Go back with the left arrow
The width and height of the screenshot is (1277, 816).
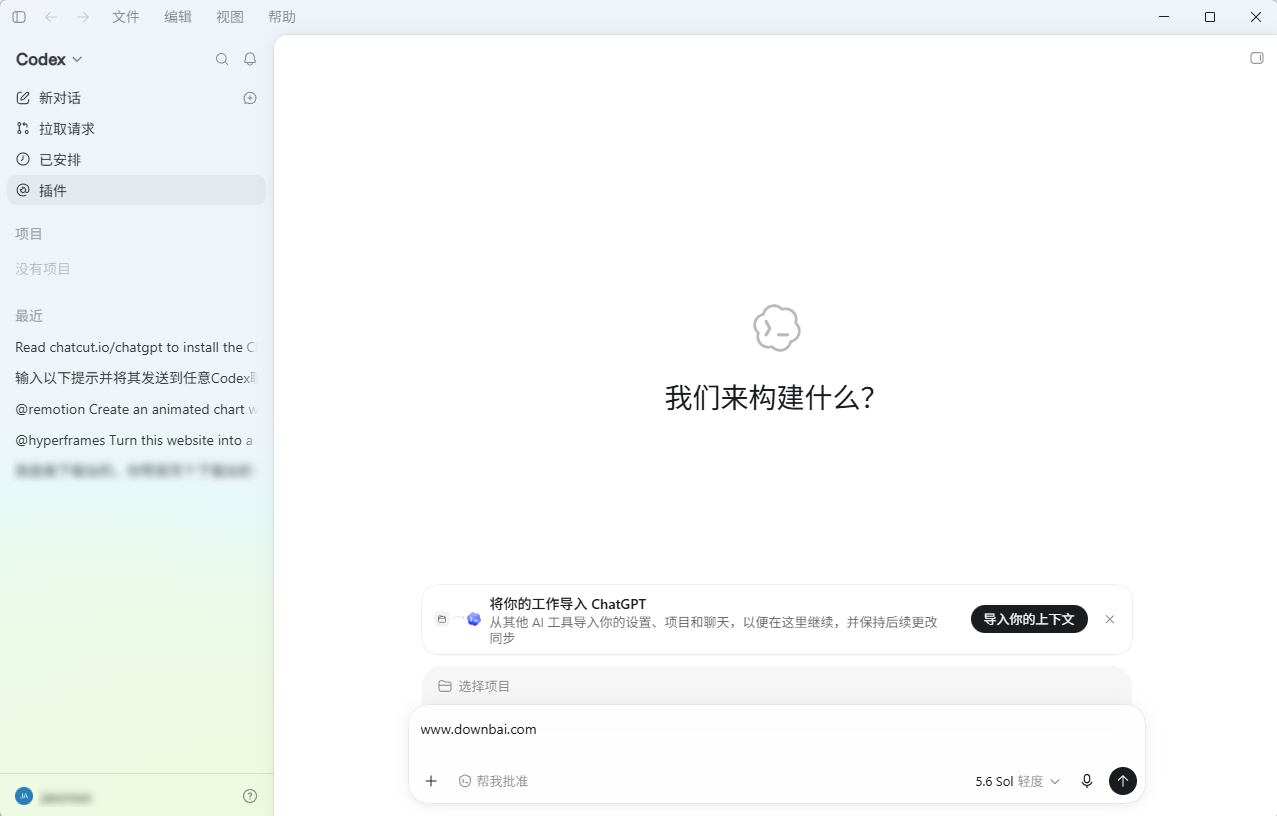click(x=51, y=17)
